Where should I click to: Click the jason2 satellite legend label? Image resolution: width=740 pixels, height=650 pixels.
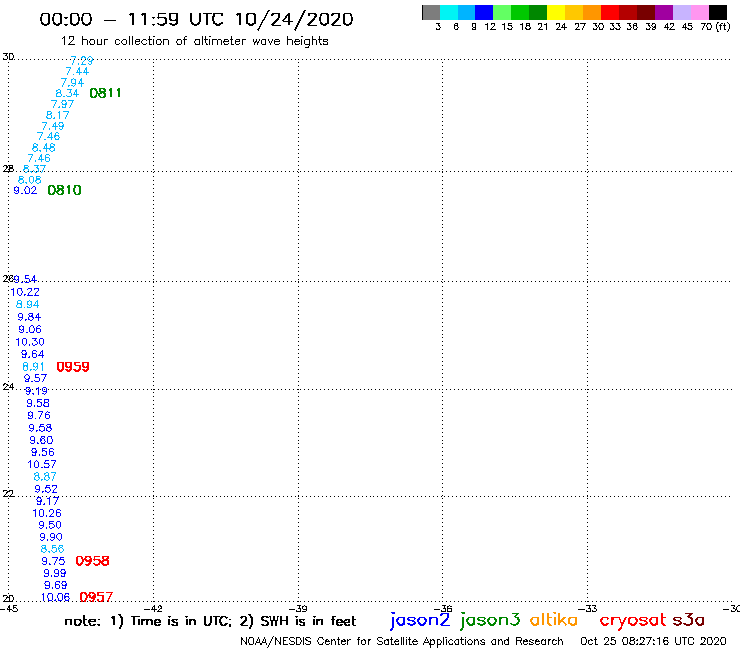pyautogui.click(x=420, y=620)
